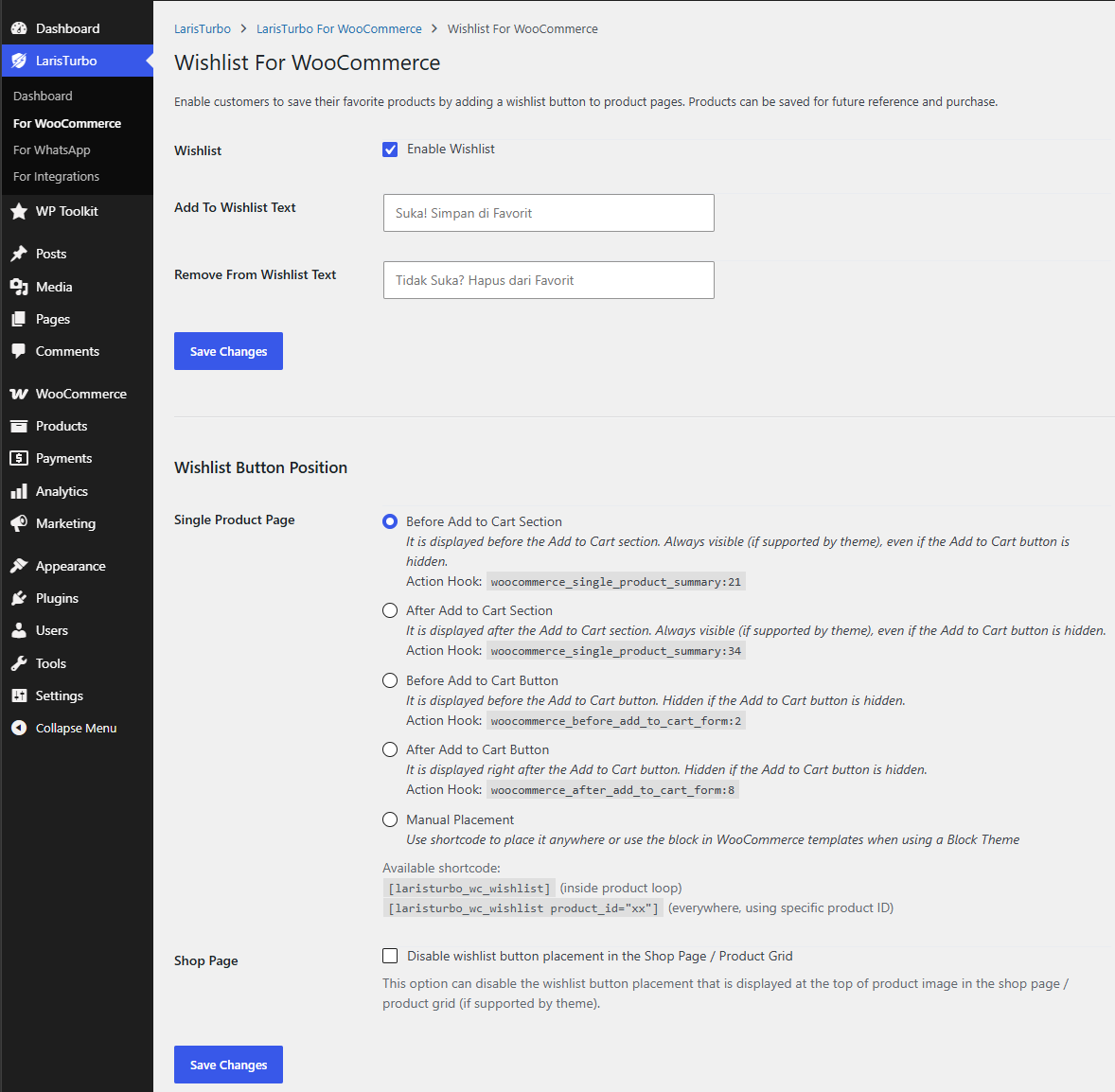Focus the Remove From Wishlist Text field
Screen dimensions: 1115x1092
548,280
